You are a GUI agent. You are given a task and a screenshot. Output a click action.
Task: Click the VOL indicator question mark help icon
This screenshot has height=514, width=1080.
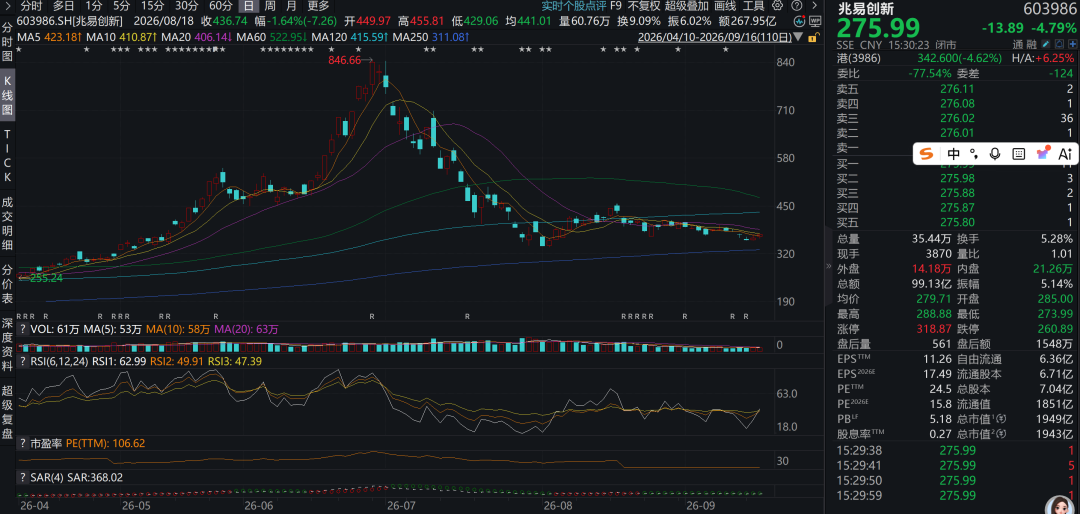23,329
